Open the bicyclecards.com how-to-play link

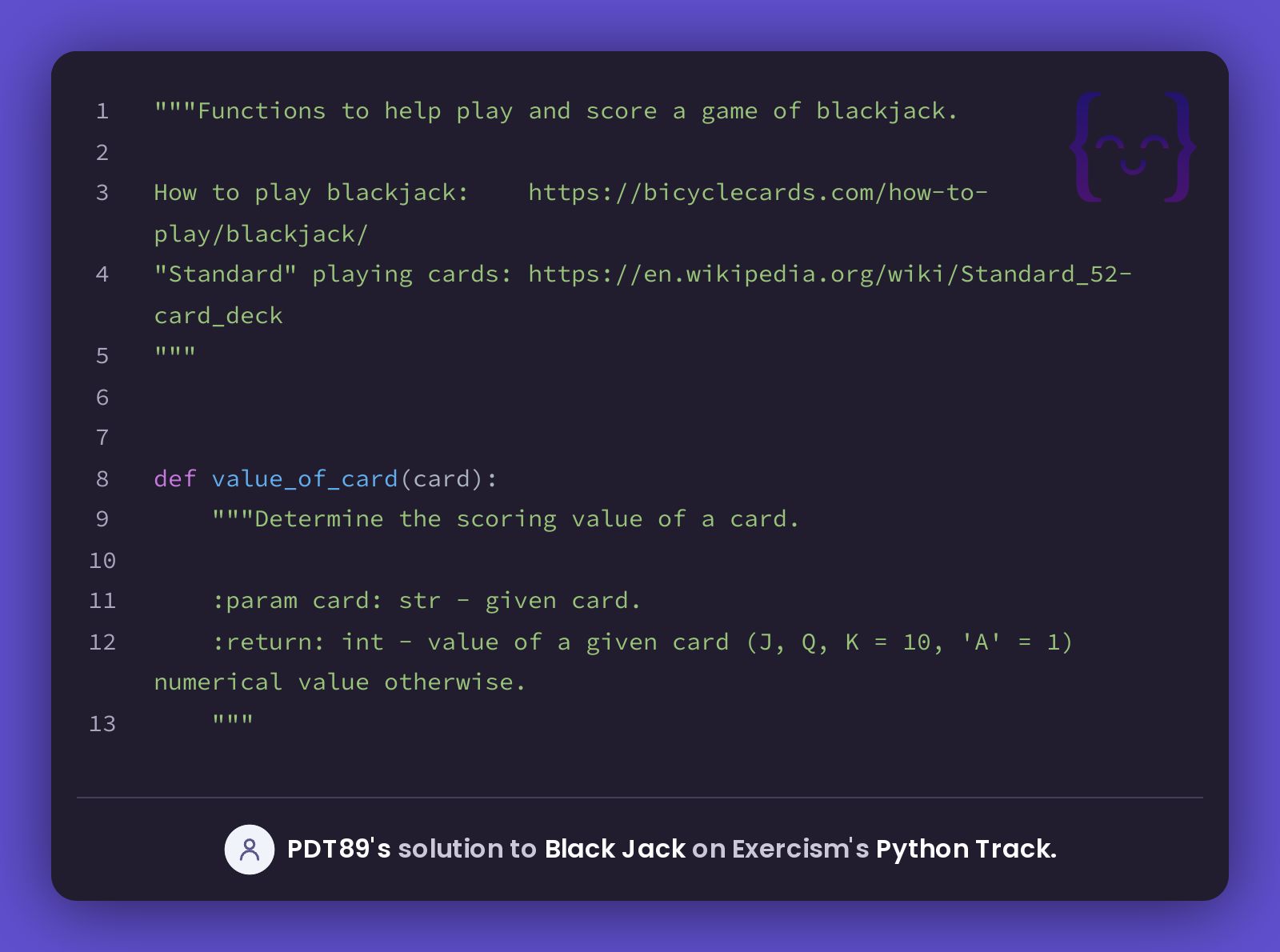point(758,192)
